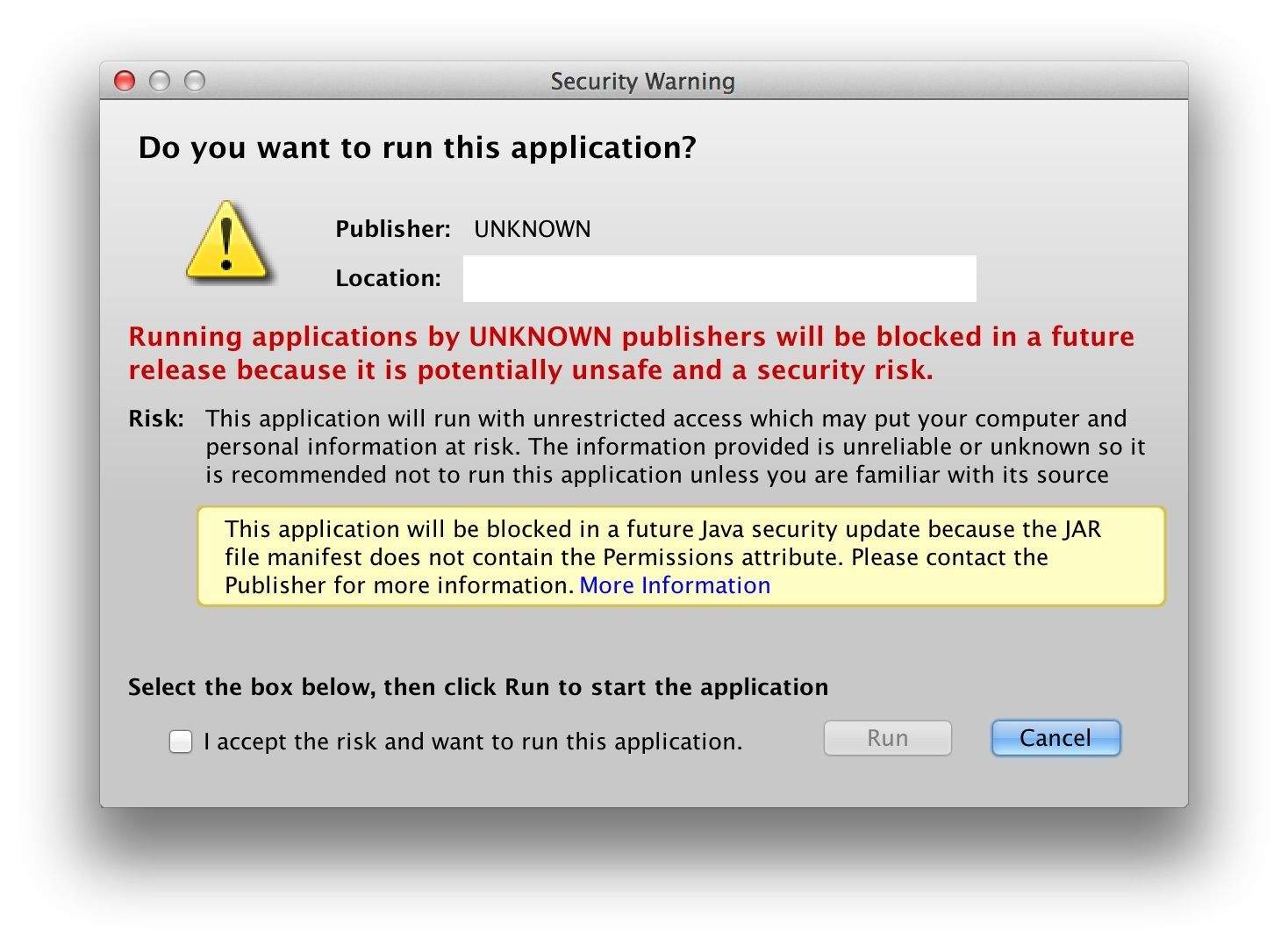The width and height of the screenshot is (1288, 946).
Task: Click the unrestricted access risk description
Action: (x=675, y=447)
